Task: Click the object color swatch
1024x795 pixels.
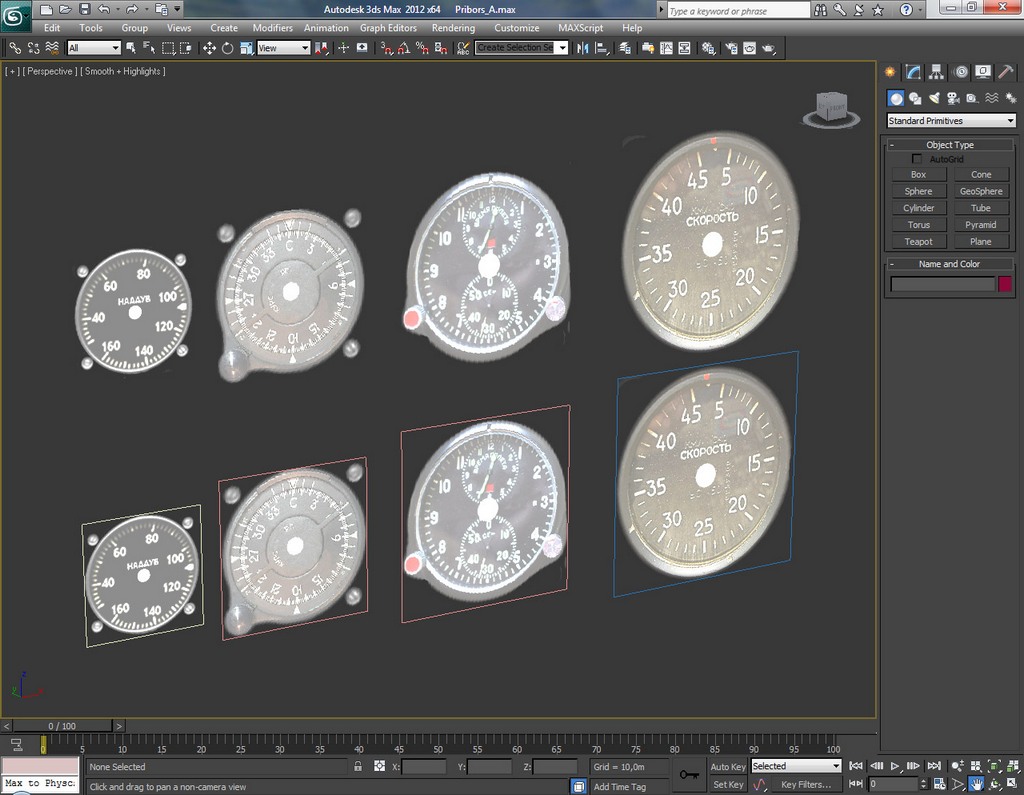Action: click(1004, 284)
